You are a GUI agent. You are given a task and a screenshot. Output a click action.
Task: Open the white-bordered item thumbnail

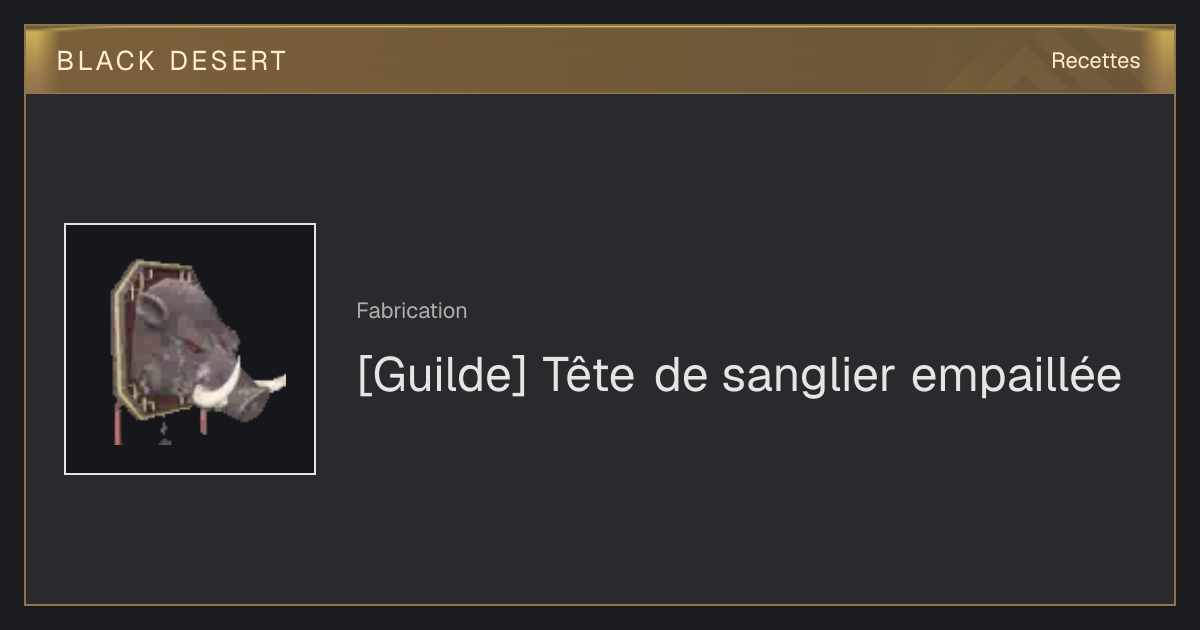(190, 349)
